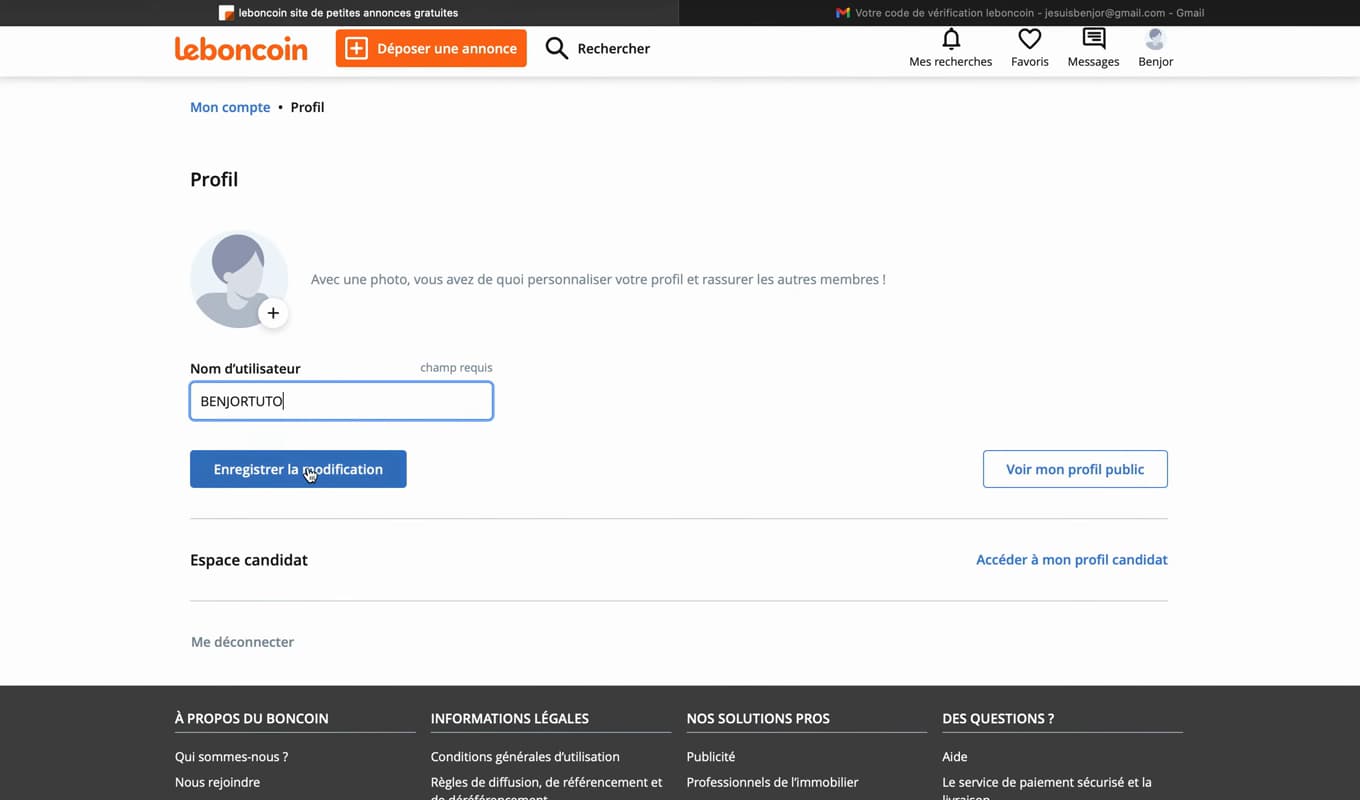The image size is (1360, 800).
Task: Click the champ requis label
Action: 456,368
